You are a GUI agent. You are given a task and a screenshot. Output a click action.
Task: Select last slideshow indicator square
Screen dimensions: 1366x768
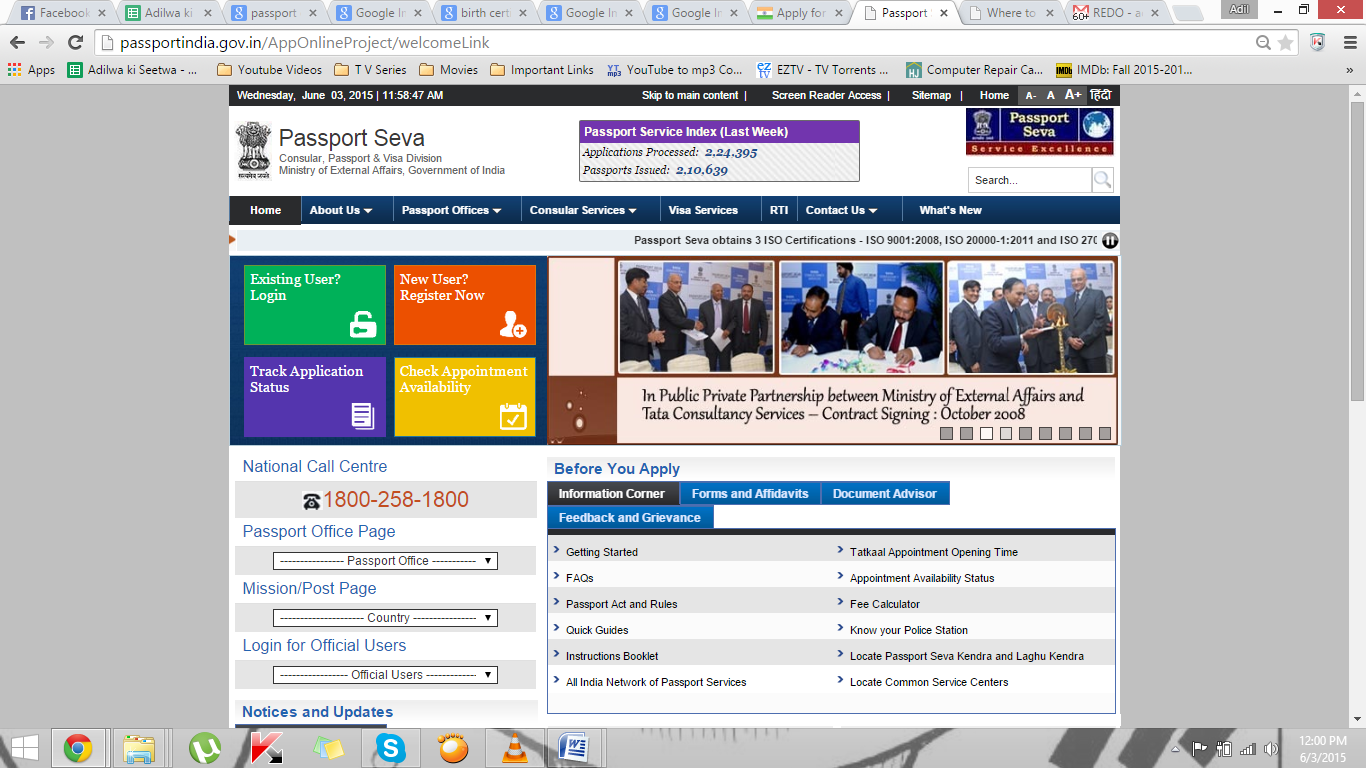click(1105, 433)
